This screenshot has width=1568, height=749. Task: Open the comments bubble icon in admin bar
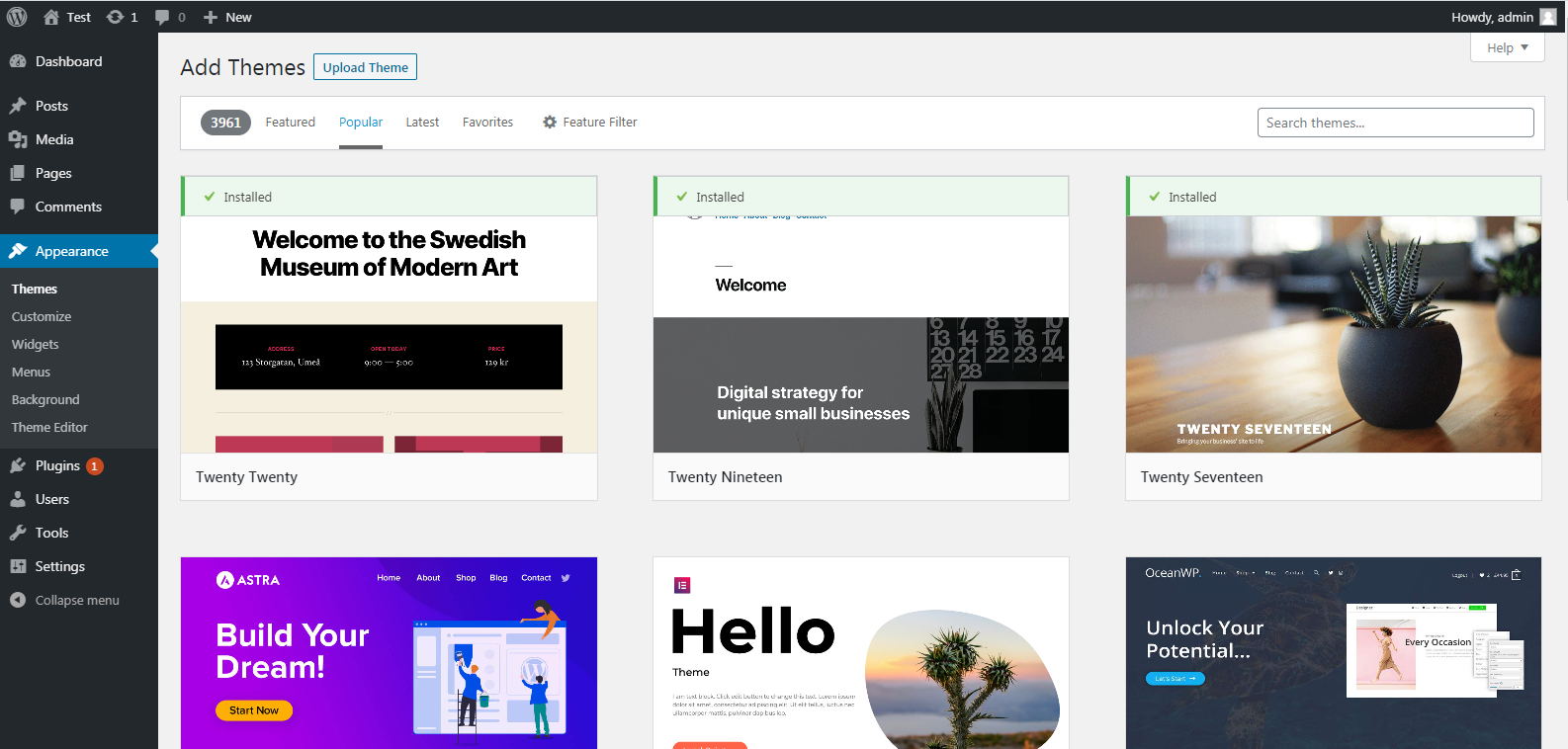point(162,17)
